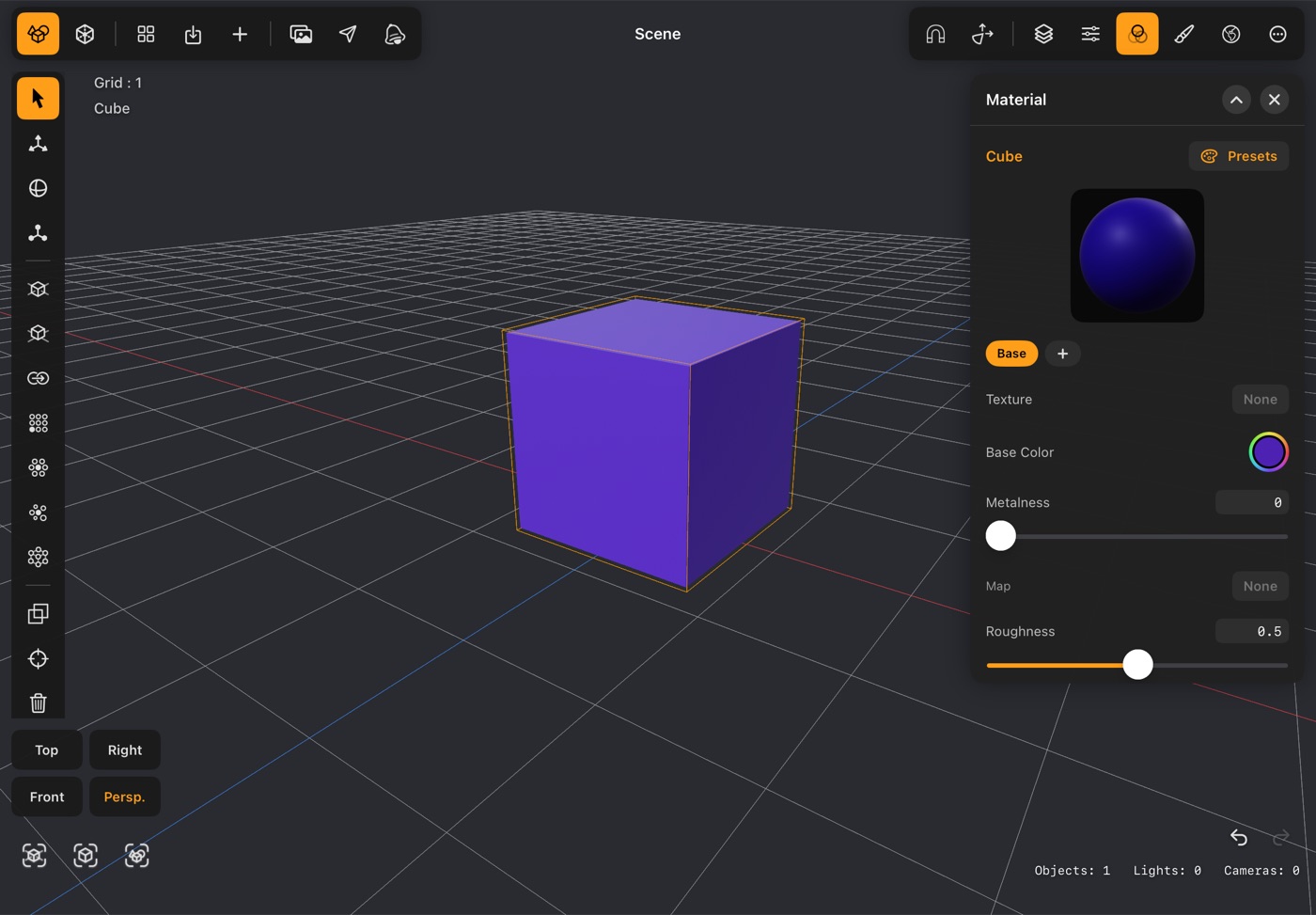Image resolution: width=1316 pixels, height=915 pixels.
Task: Open the image render gallery icon
Action: [x=301, y=34]
